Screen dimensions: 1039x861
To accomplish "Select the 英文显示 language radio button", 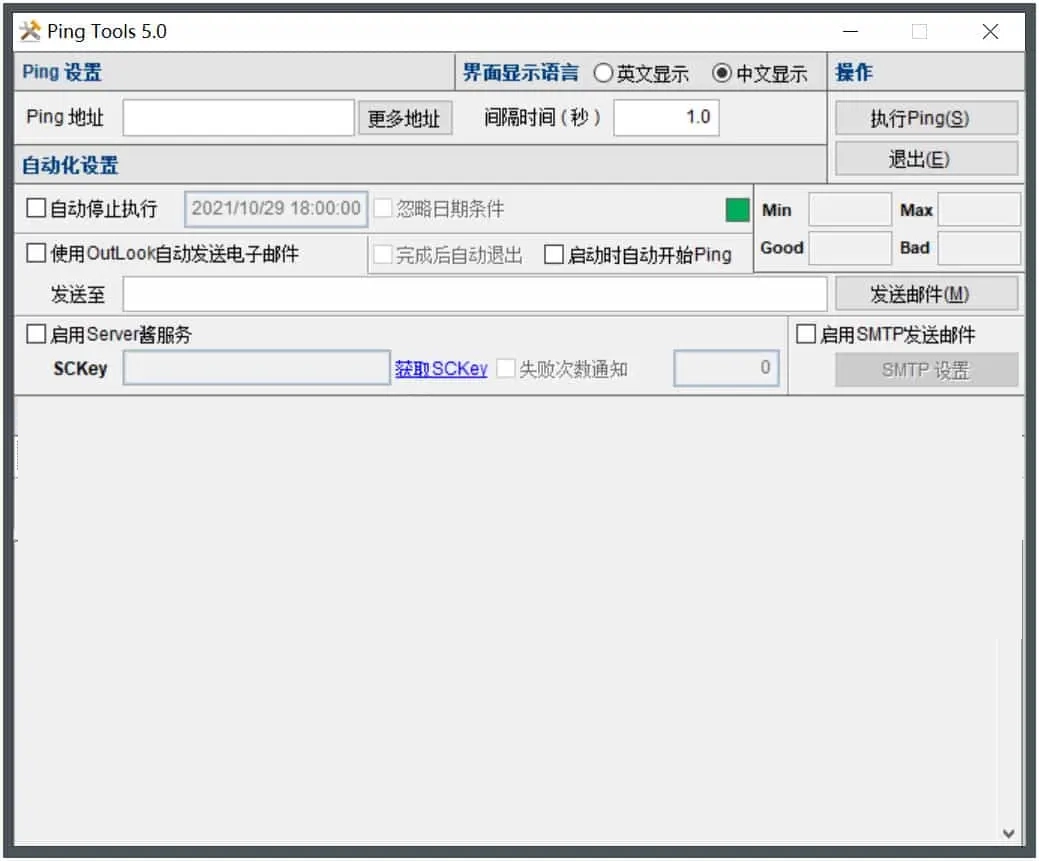I will click(x=603, y=73).
